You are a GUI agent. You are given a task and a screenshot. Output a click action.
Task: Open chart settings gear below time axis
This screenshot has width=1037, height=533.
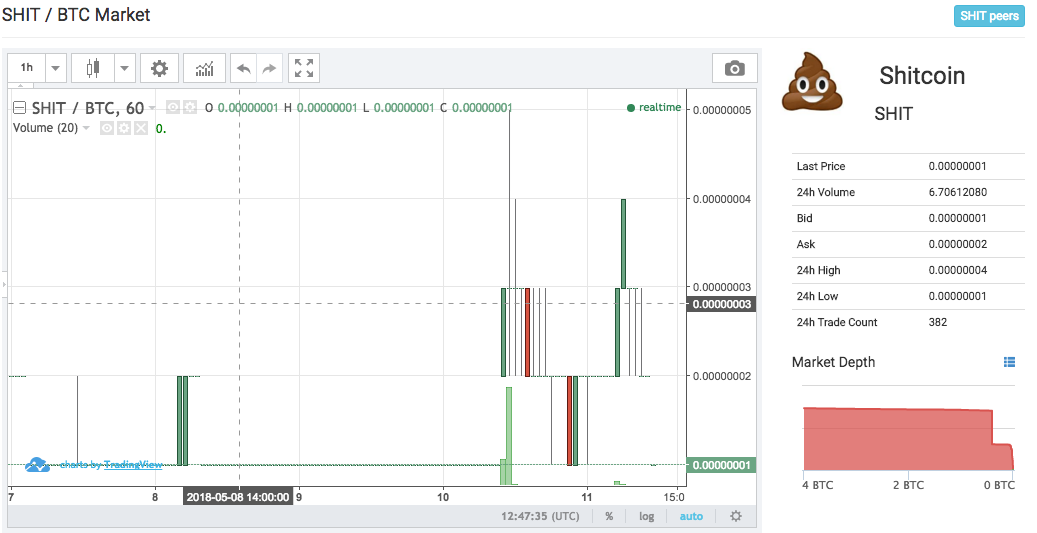tap(736, 516)
